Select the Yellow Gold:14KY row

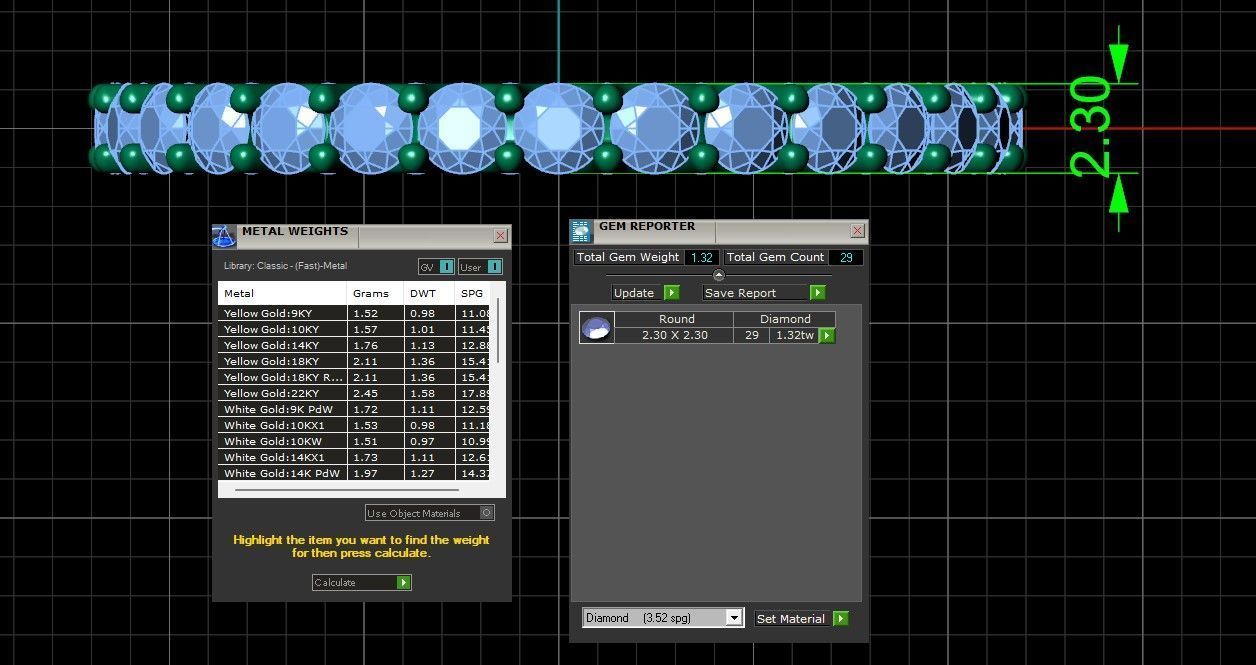[354, 345]
